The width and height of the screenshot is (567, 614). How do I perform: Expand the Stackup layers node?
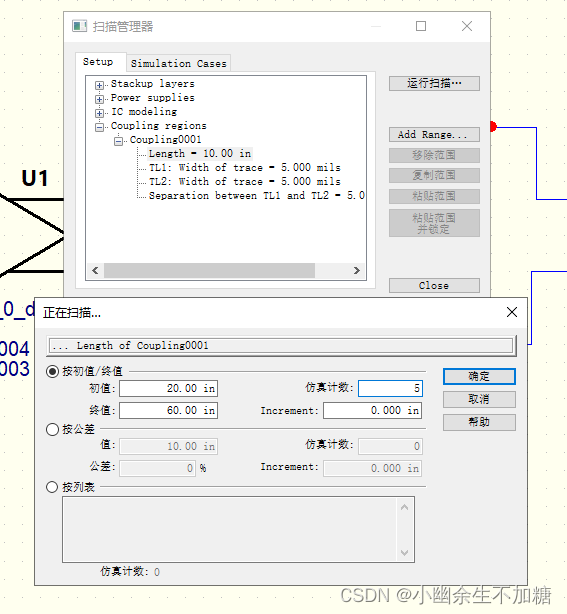pyautogui.click(x=99, y=85)
